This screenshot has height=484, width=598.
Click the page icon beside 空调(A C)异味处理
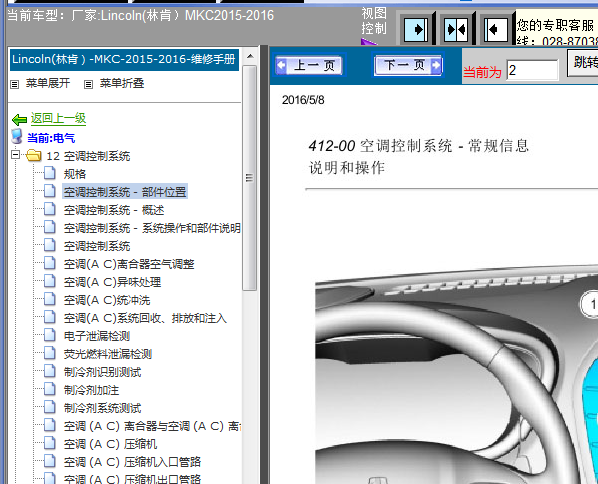pos(50,281)
